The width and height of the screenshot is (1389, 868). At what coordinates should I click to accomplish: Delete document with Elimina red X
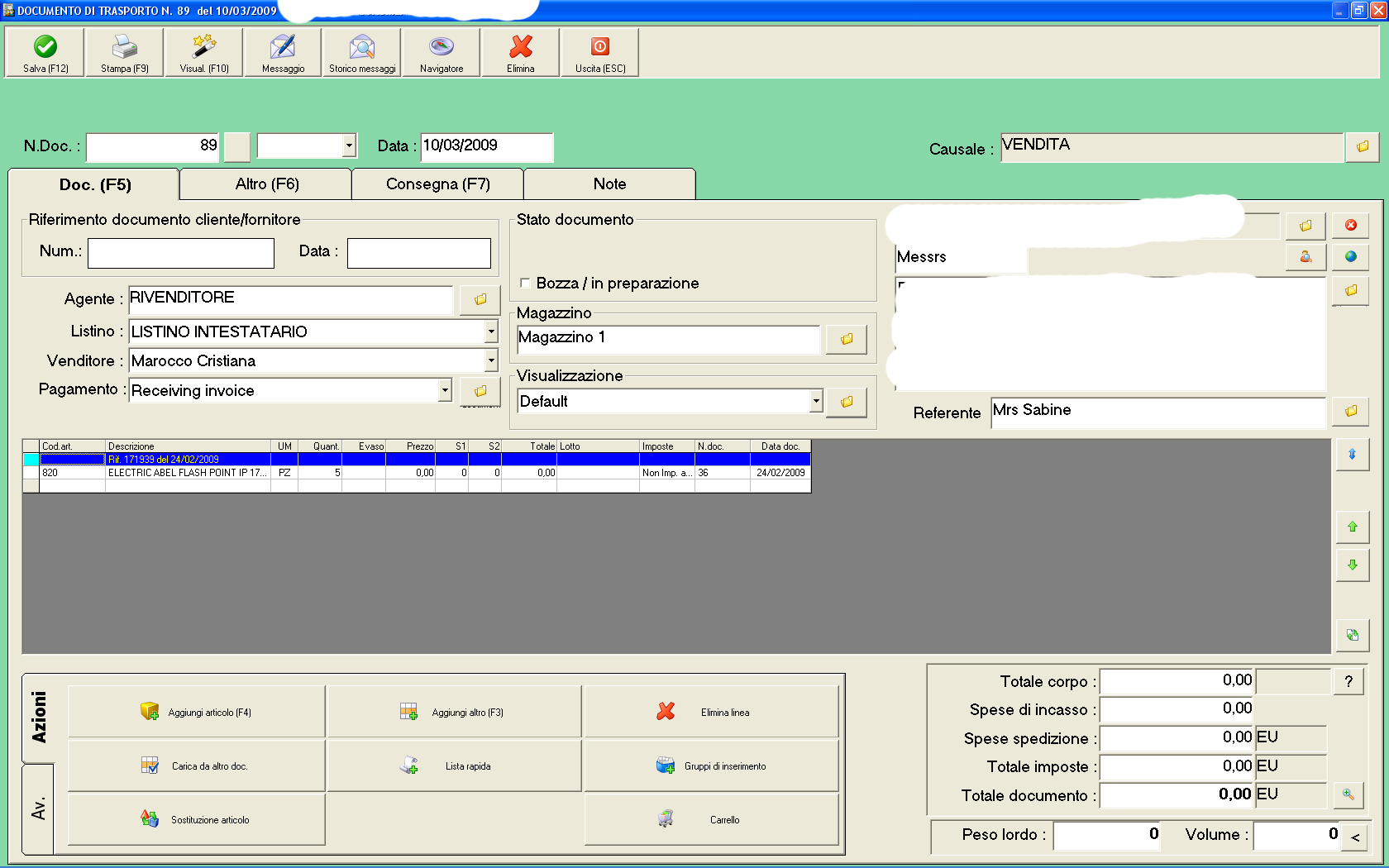pos(521,53)
